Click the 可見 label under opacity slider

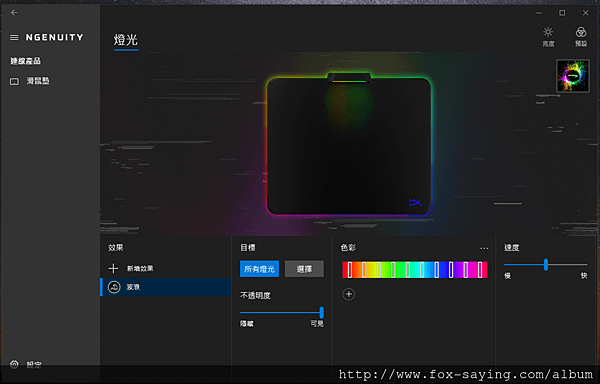[x=317, y=324]
